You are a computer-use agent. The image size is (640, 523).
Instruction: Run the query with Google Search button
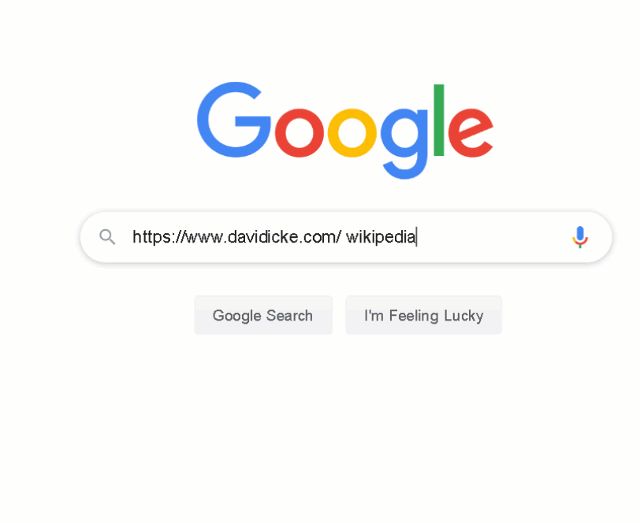pyautogui.click(x=263, y=315)
